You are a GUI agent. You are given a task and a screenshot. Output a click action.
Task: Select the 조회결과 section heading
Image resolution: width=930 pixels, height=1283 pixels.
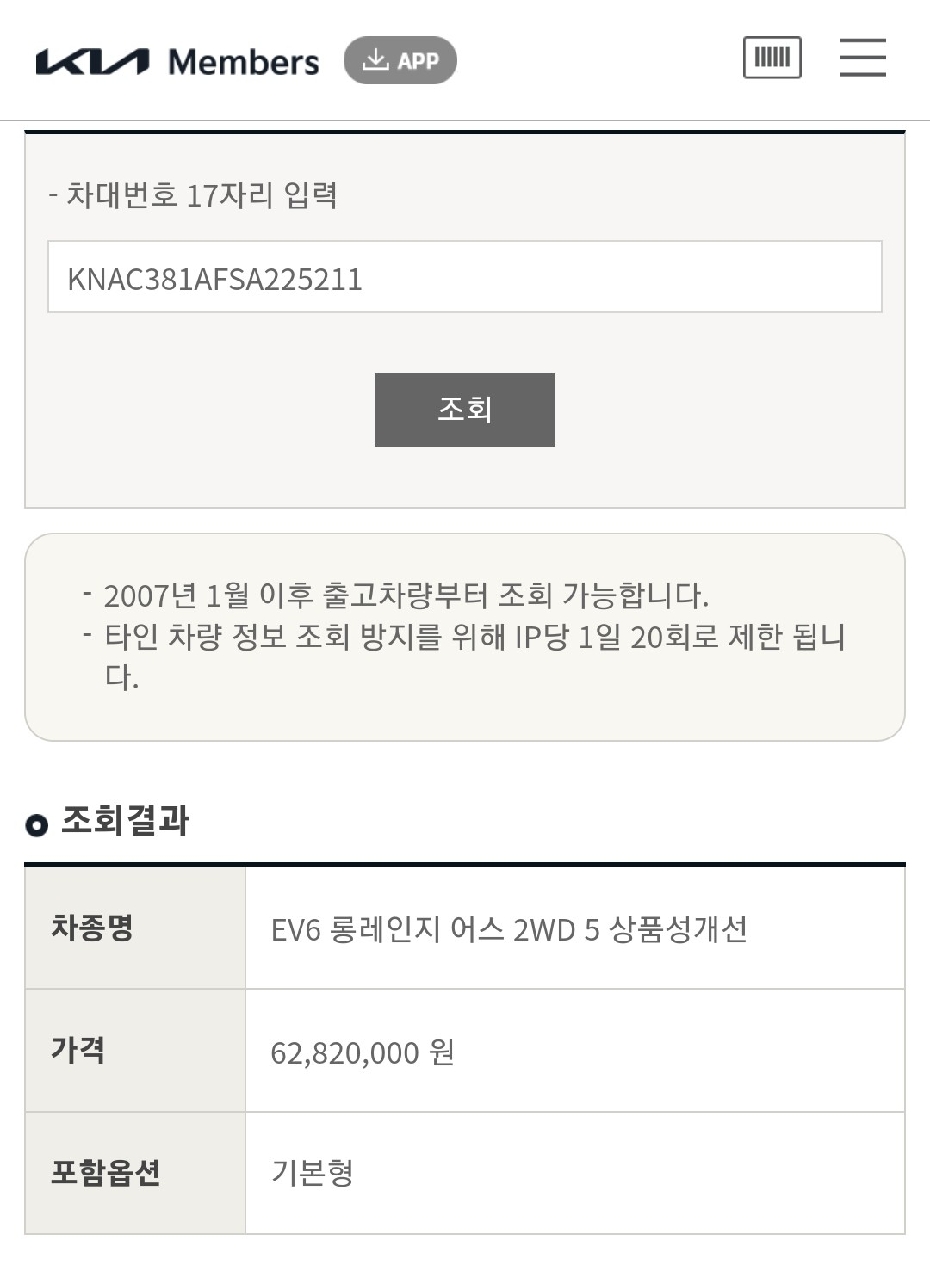(125, 822)
